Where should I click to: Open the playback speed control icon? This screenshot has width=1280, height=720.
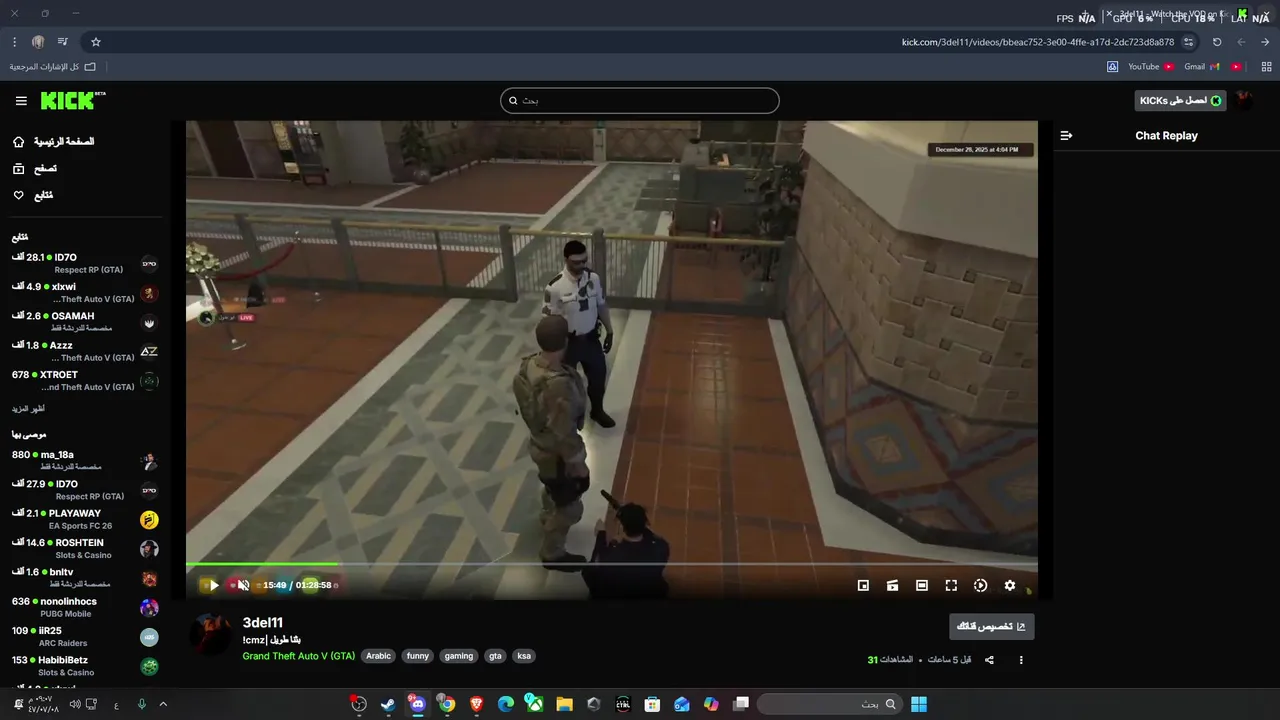(x=980, y=585)
